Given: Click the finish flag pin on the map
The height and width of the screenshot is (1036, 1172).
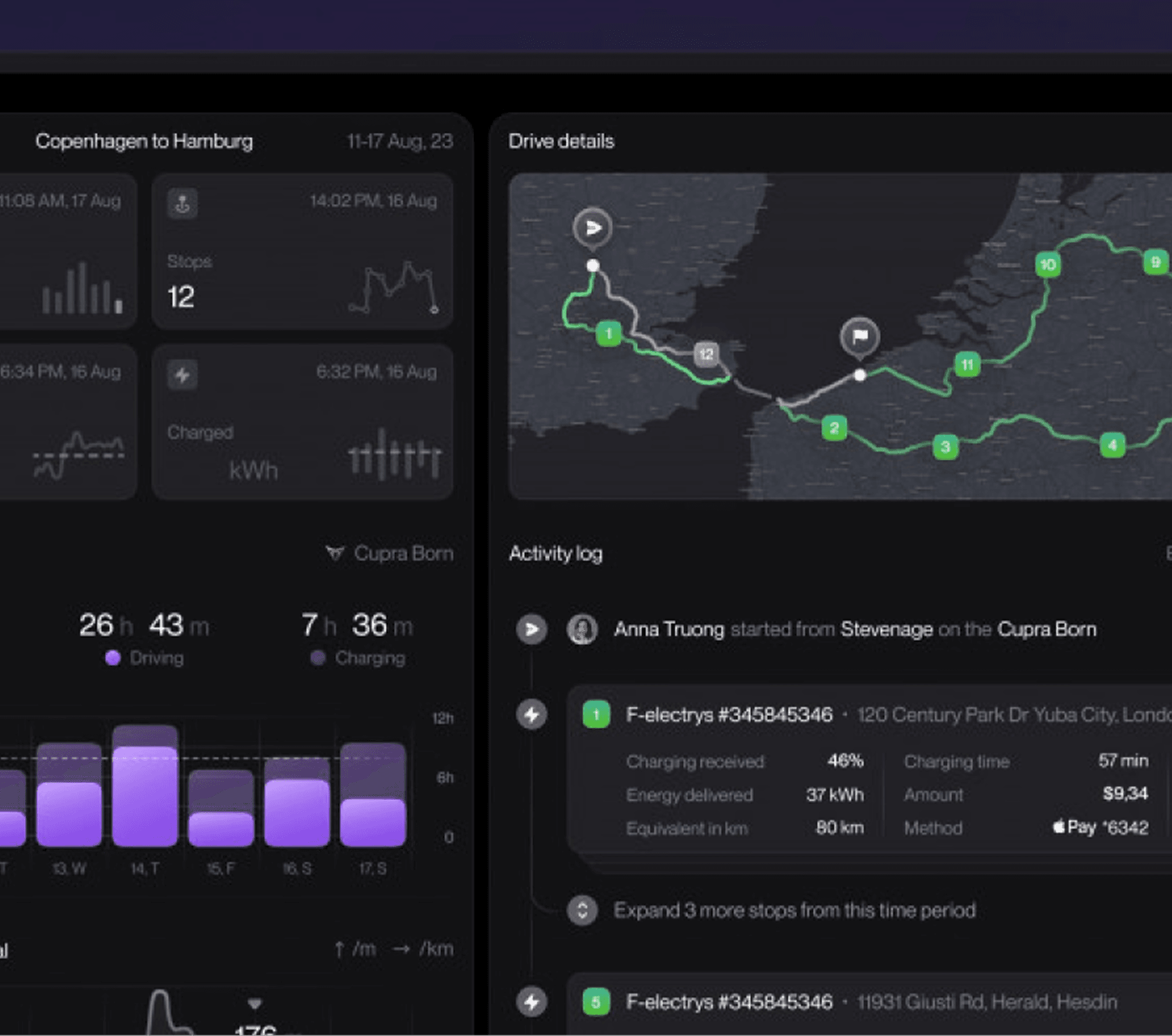Looking at the screenshot, I should pos(860,336).
